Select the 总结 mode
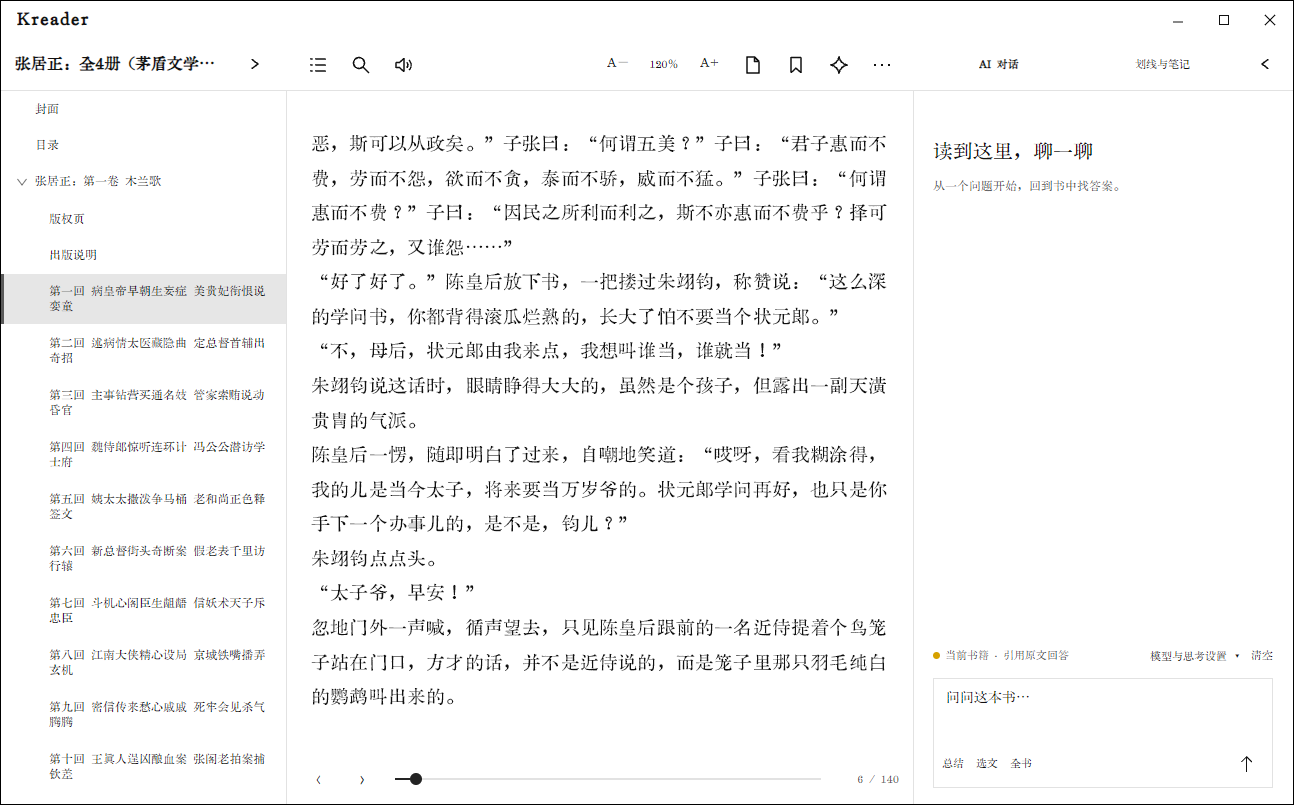Image resolution: width=1294 pixels, height=805 pixels. pos(953,764)
